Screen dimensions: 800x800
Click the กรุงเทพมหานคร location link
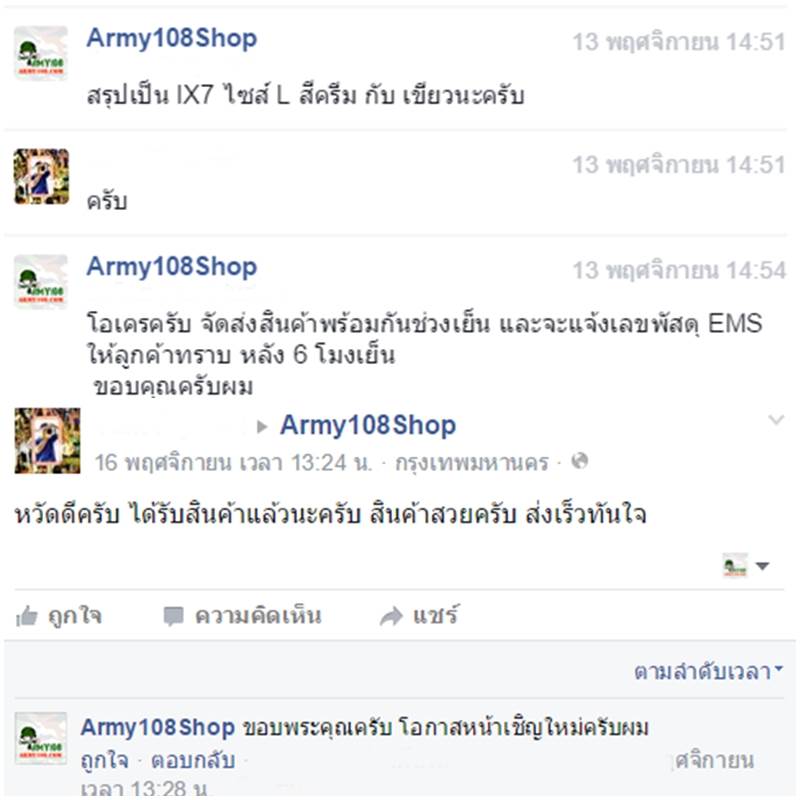click(472, 463)
